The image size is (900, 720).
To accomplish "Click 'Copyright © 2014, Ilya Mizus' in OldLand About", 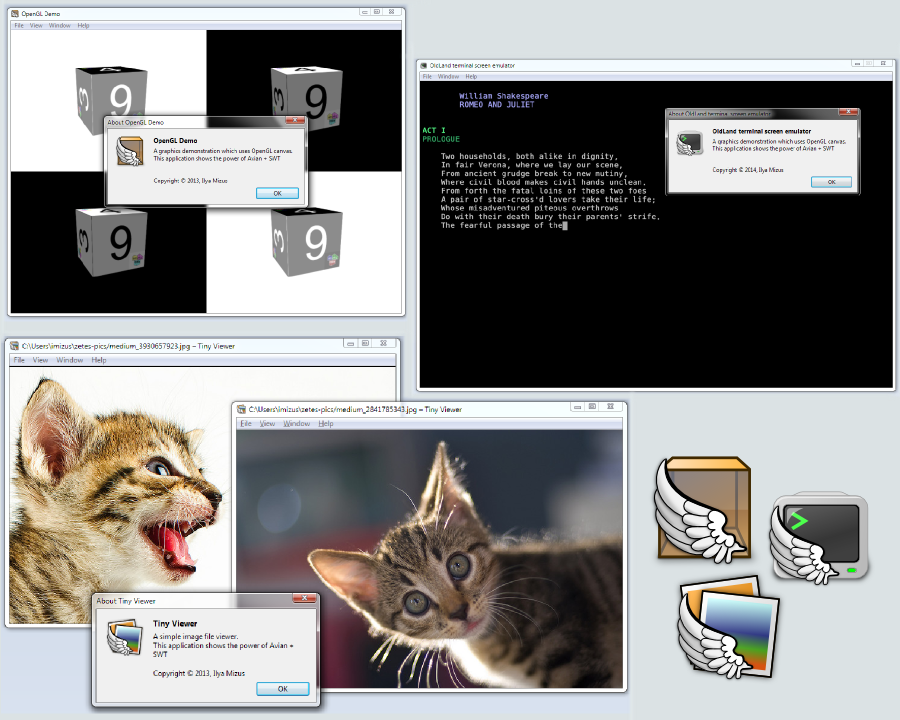I will (748, 170).
